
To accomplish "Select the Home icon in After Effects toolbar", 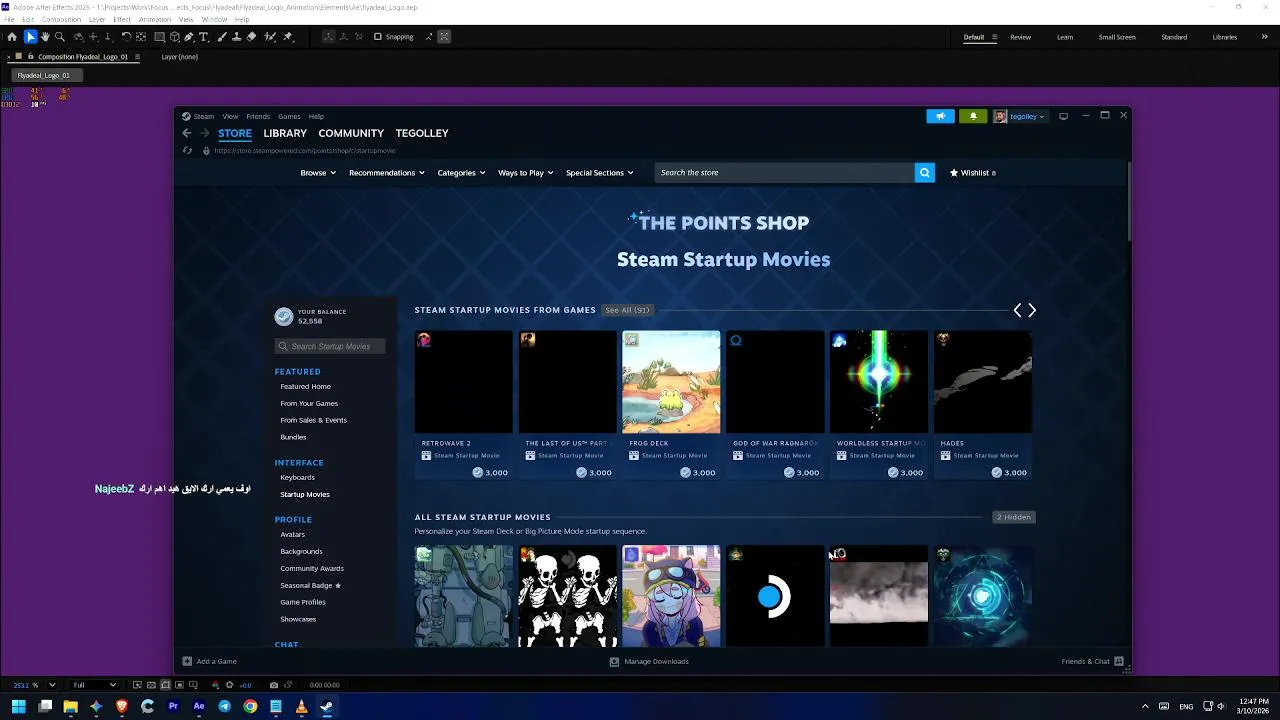I will pos(12,37).
